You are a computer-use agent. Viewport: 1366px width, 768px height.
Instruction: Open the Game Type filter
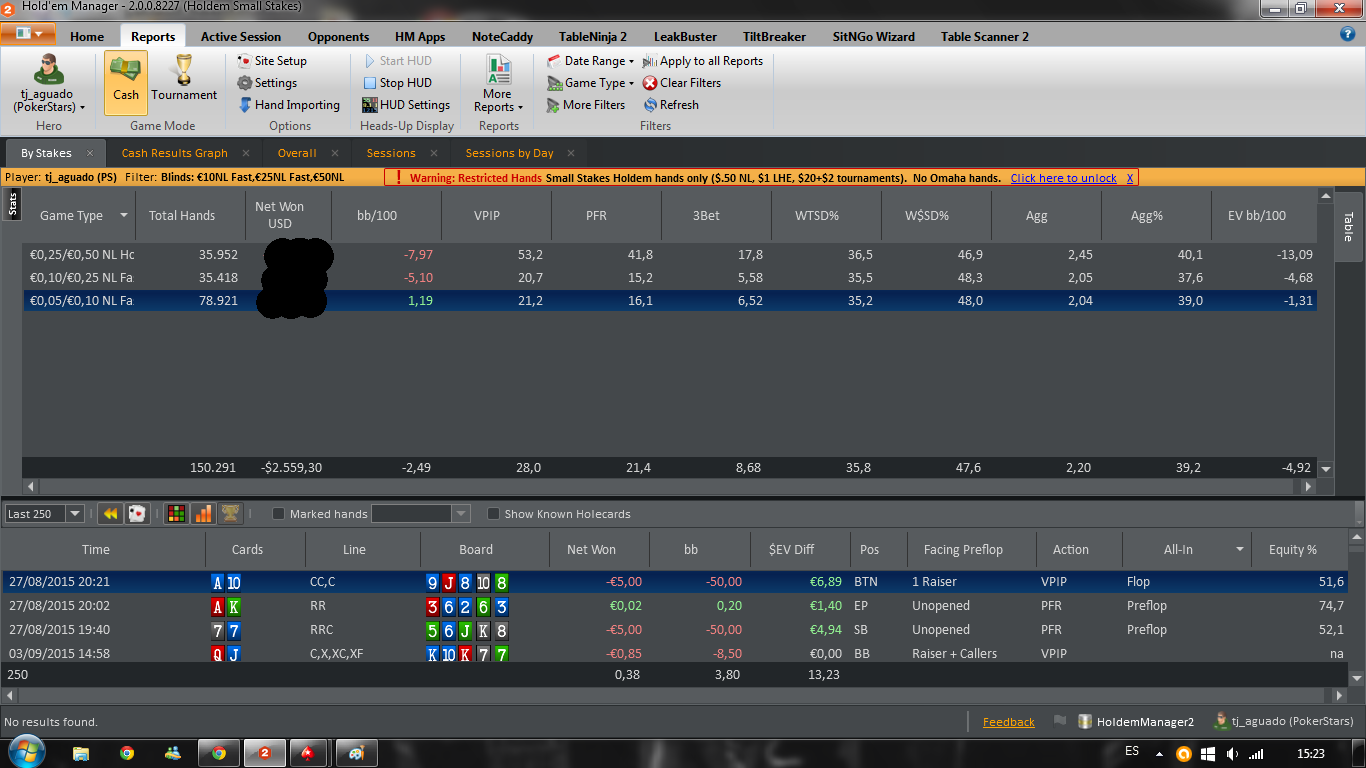tap(590, 83)
